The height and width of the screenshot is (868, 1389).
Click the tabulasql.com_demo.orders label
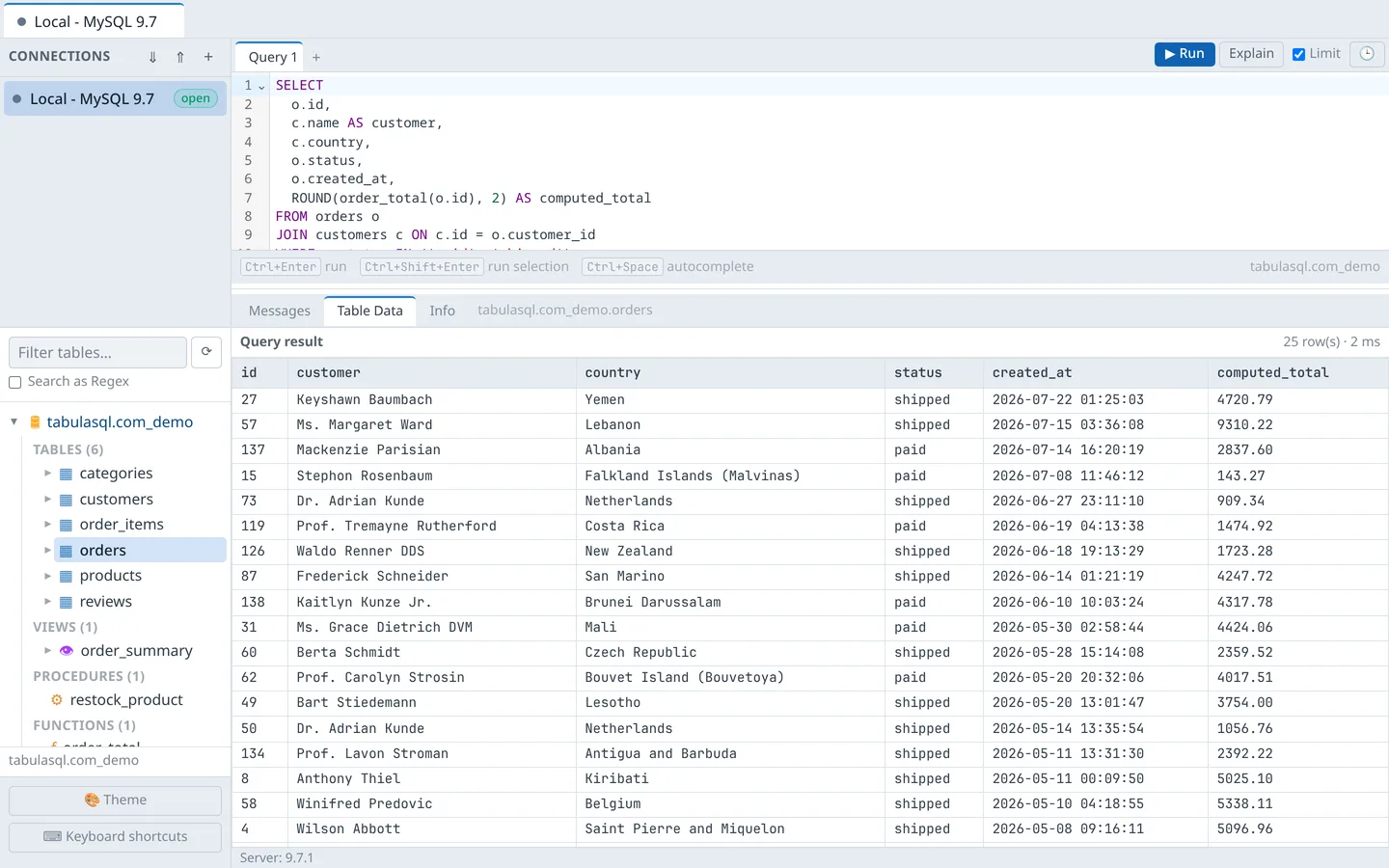pyautogui.click(x=565, y=310)
